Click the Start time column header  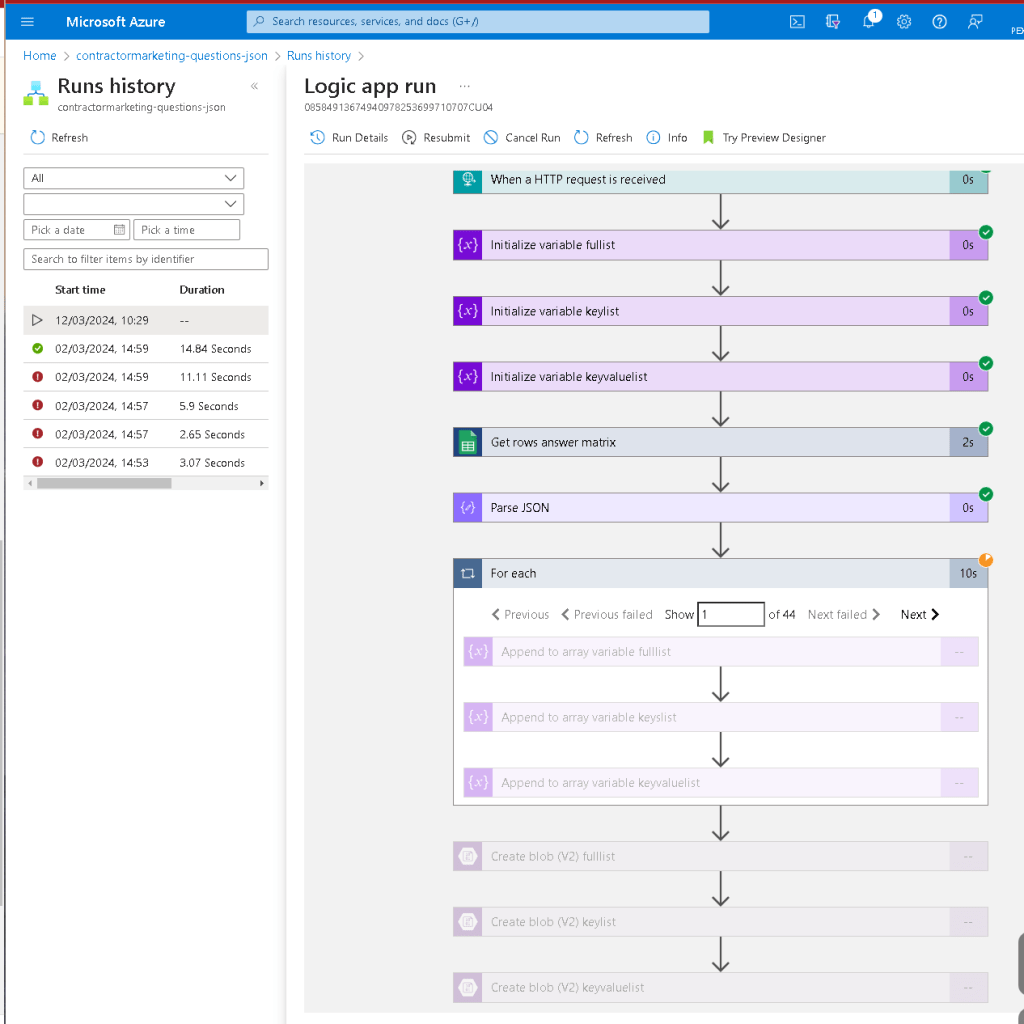[x=80, y=290]
